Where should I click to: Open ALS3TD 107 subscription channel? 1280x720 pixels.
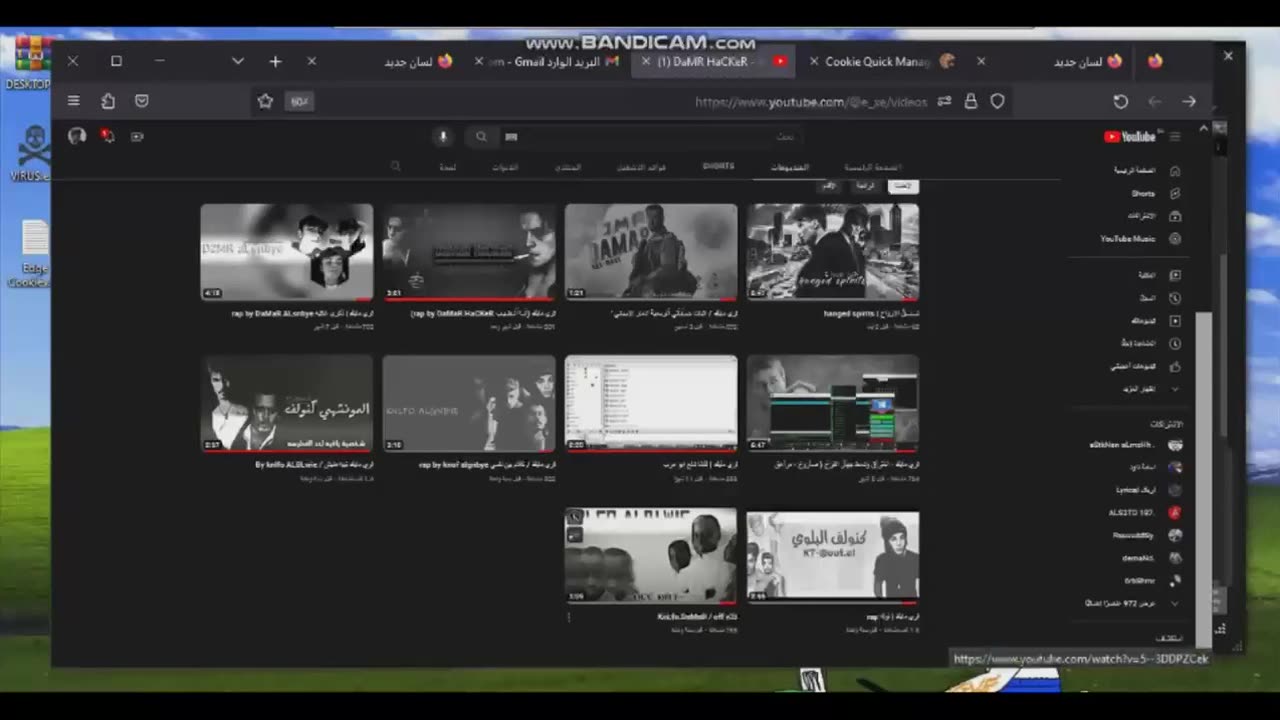coord(1148,513)
